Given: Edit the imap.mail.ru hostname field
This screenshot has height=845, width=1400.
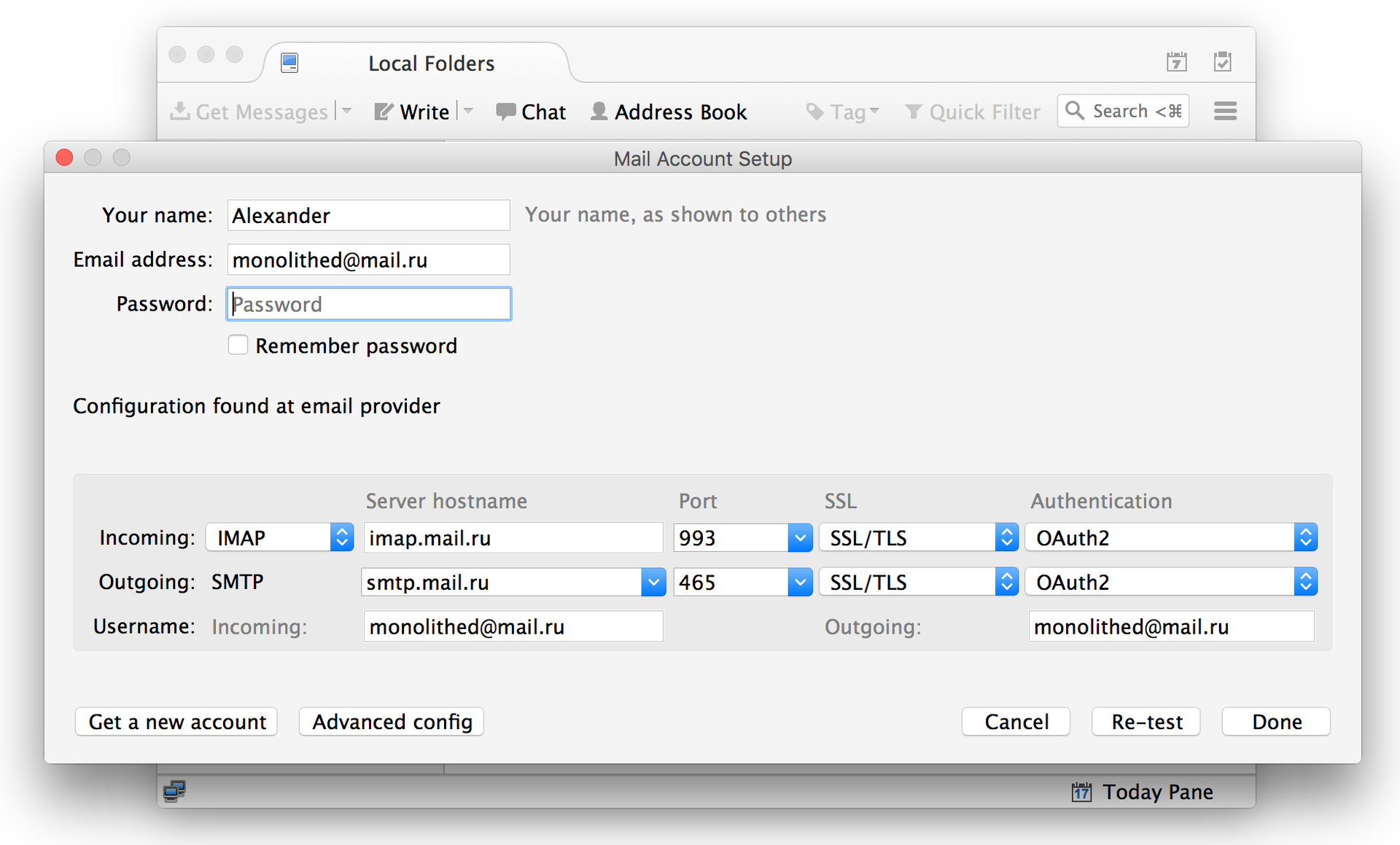Looking at the screenshot, I should click(x=513, y=538).
